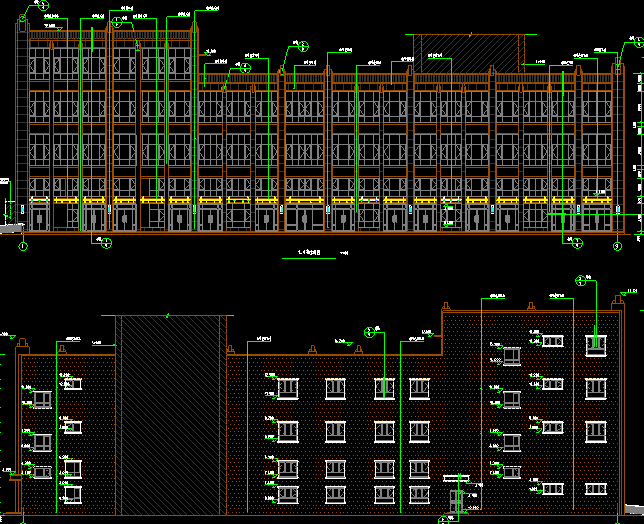Screen dimensions: 644x524
Task: Pick detail callout bubble above lower elevation's tall section
Action: [580, 281]
